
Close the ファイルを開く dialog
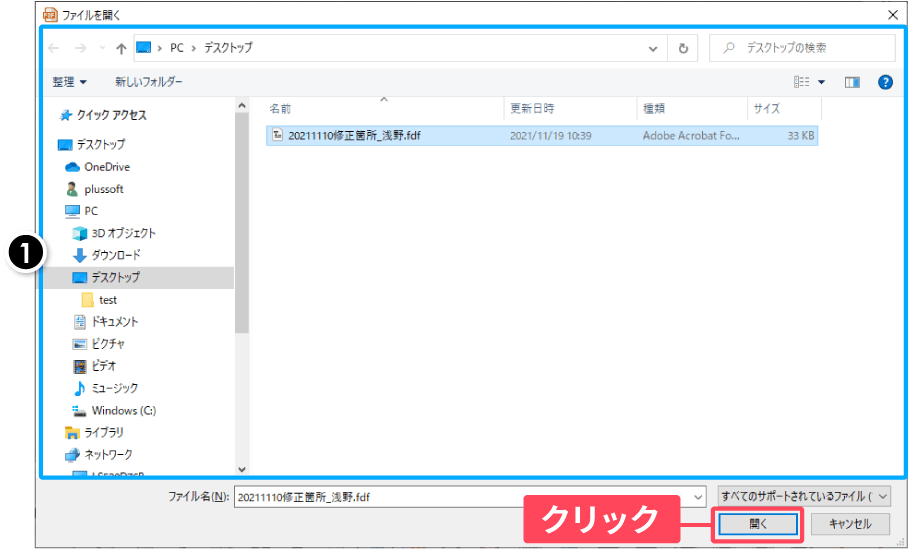pyautogui.click(x=893, y=15)
